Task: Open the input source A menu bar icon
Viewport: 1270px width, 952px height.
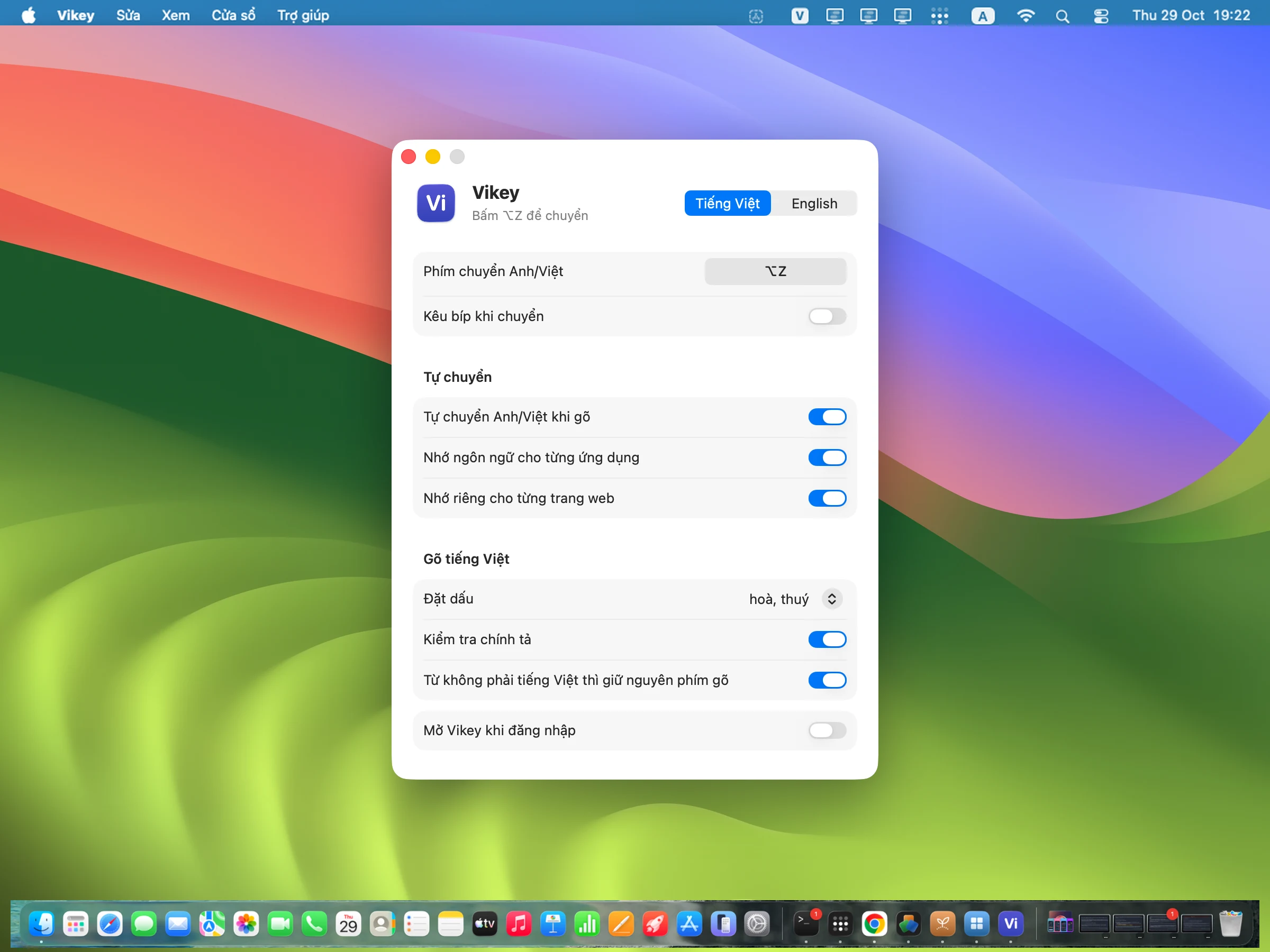Action: pyautogui.click(x=982, y=15)
